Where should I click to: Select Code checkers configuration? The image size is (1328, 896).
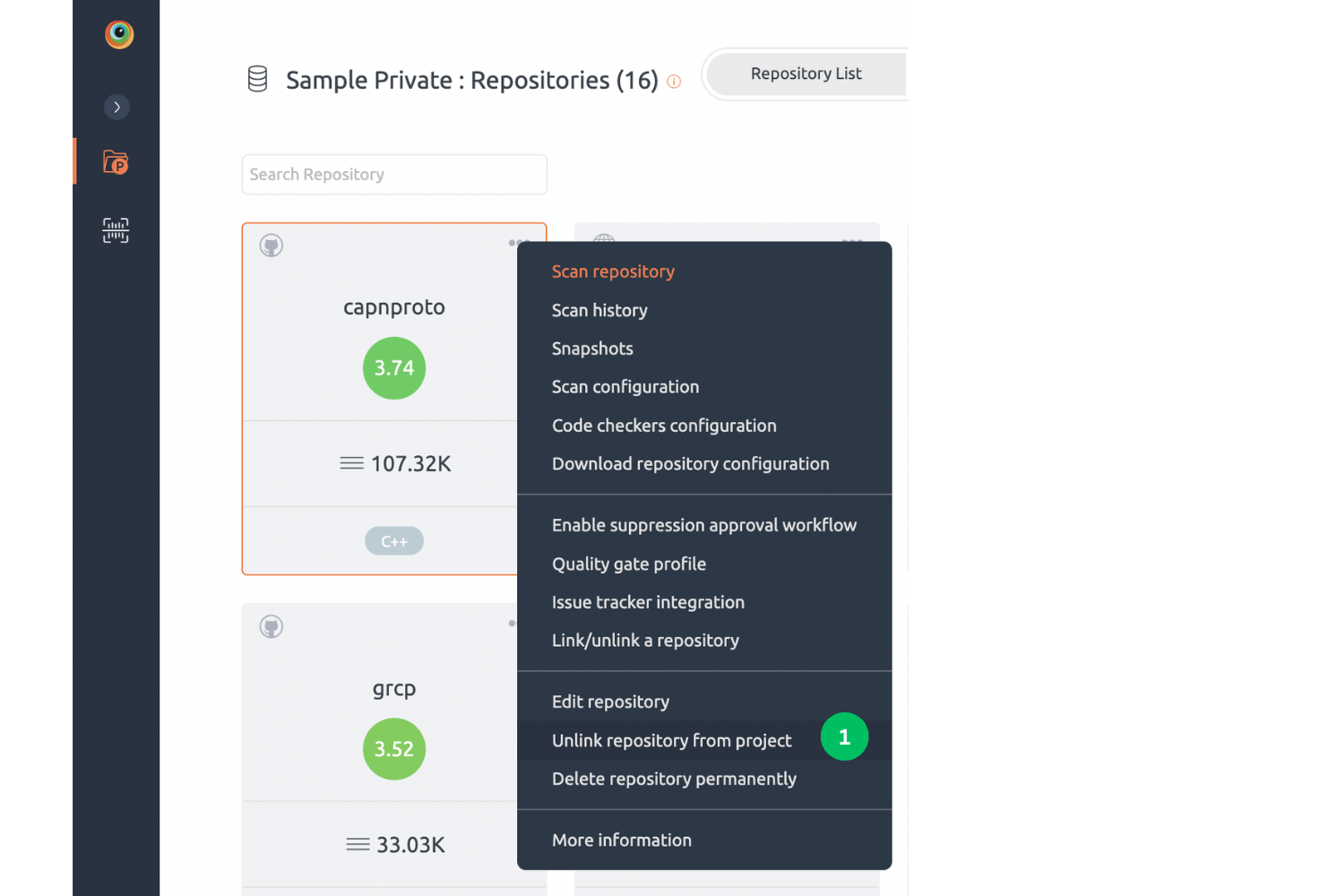[664, 426]
